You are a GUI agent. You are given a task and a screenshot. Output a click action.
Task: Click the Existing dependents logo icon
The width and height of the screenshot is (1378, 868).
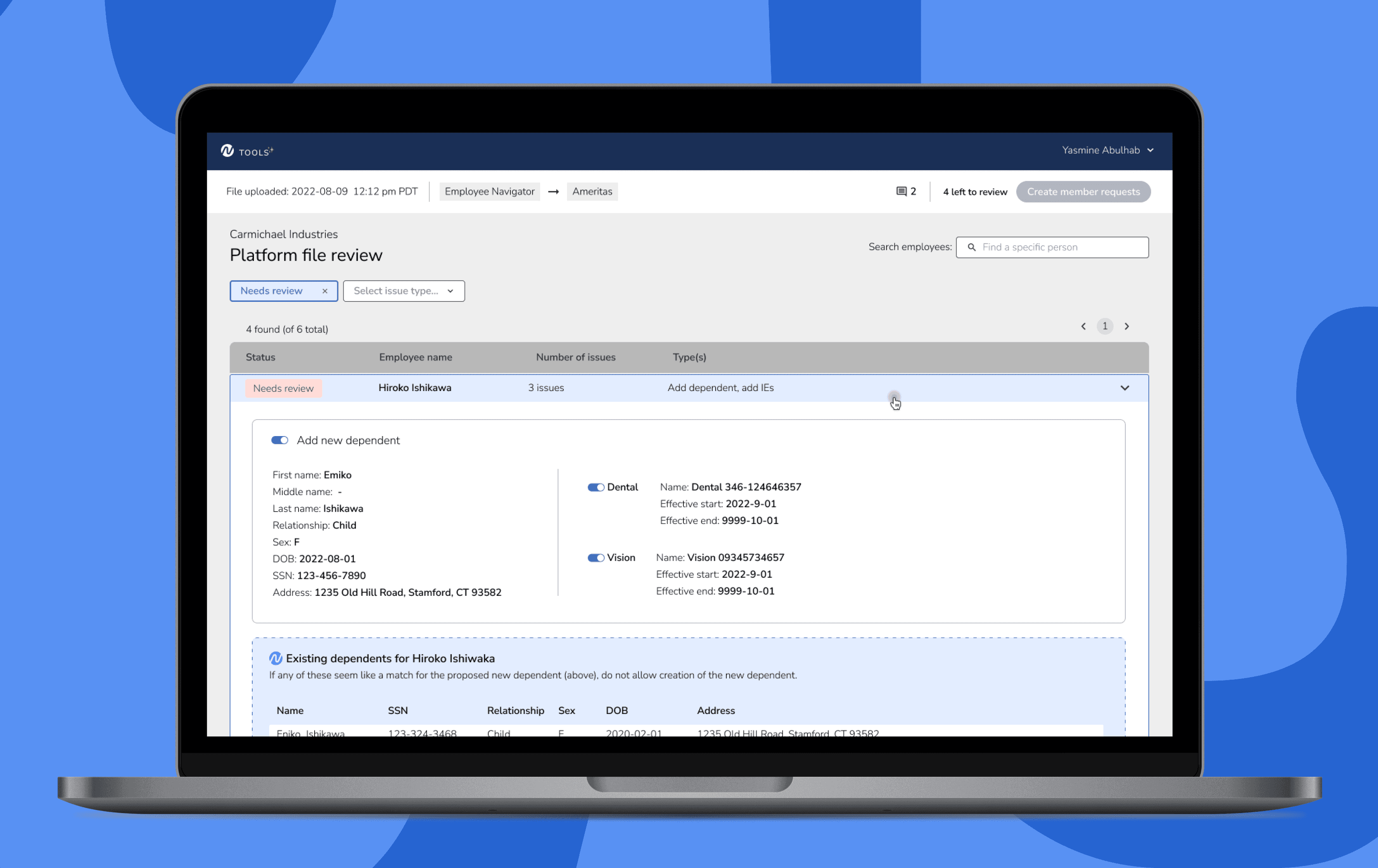click(275, 658)
